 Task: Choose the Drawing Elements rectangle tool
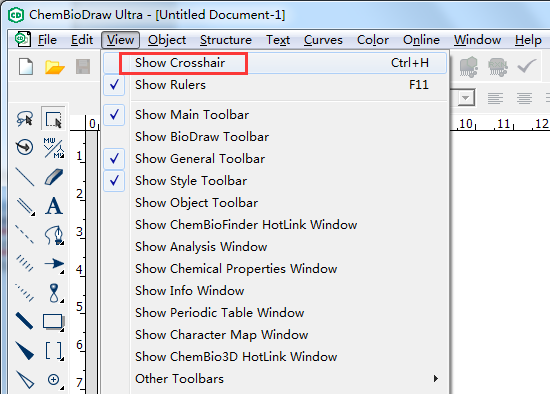[x=53, y=321]
